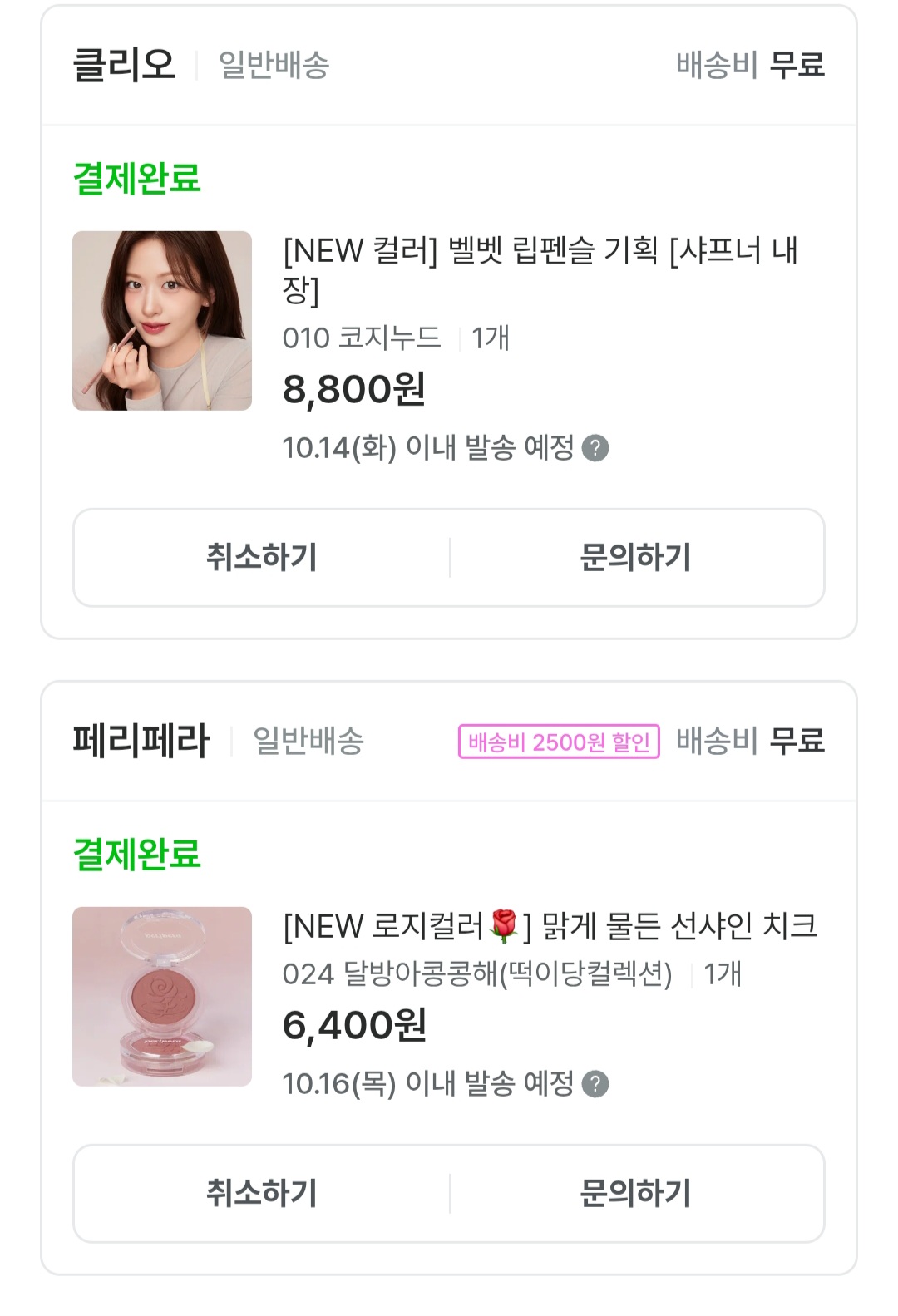Screen dimensions: 898x1316
Task: Go to the 클리오 brand name header
Action: (x=124, y=65)
